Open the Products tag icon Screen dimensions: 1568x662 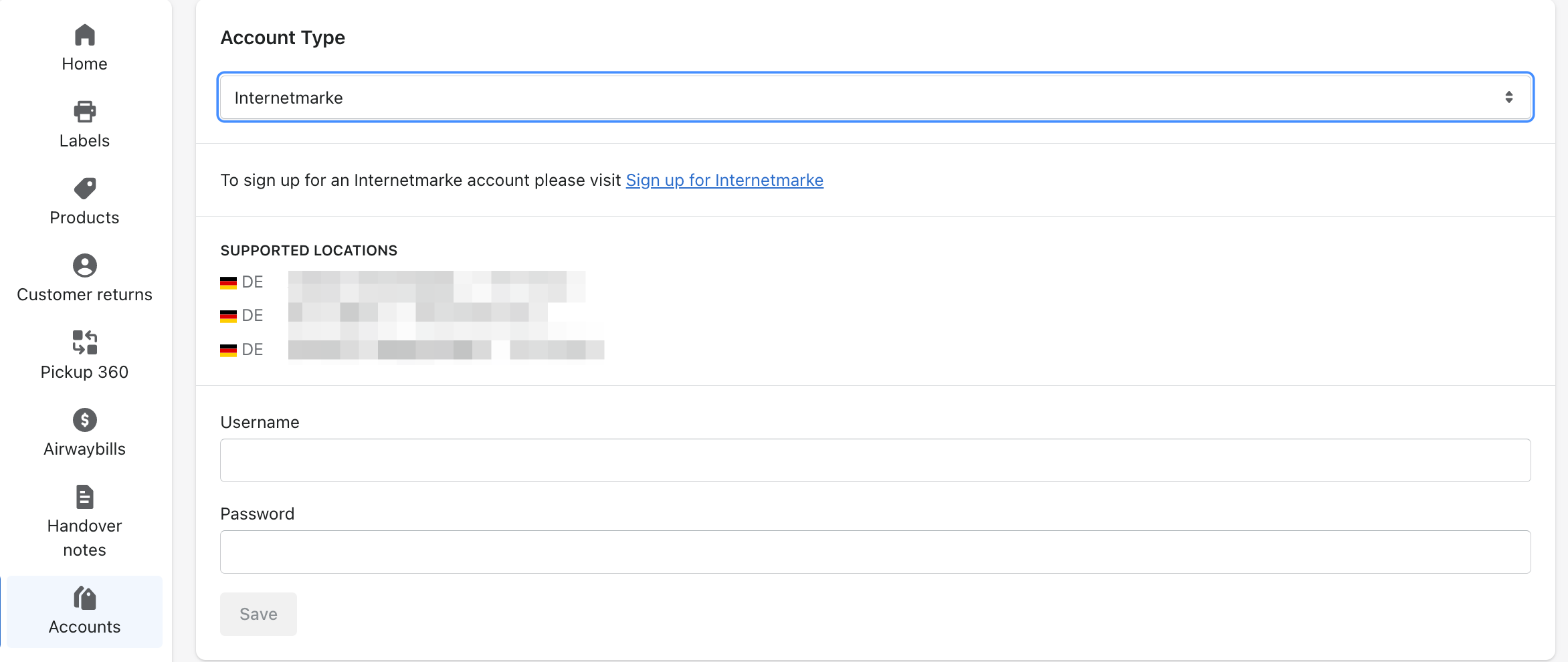click(x=85, y=189)
